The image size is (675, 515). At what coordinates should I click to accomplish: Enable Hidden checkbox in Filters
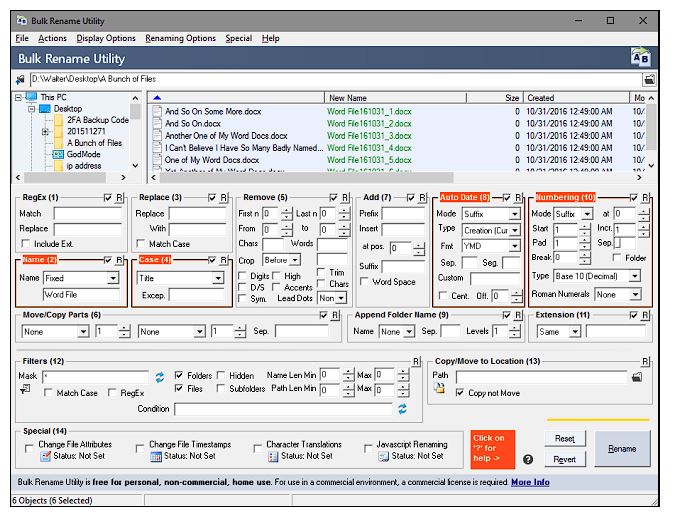click(x=221, y=375)
